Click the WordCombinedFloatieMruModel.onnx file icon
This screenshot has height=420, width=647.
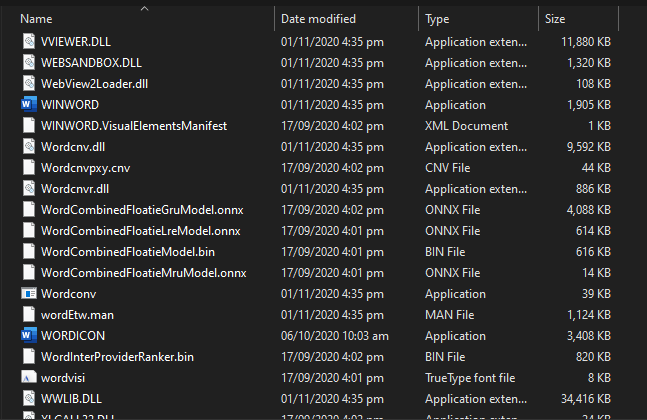click(29, 273)
